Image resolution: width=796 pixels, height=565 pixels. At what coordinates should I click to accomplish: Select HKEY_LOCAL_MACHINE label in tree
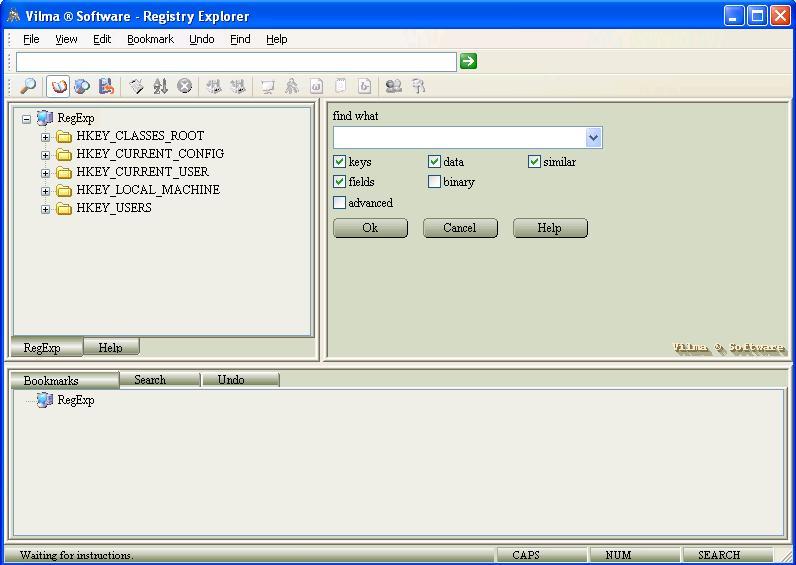148,190
